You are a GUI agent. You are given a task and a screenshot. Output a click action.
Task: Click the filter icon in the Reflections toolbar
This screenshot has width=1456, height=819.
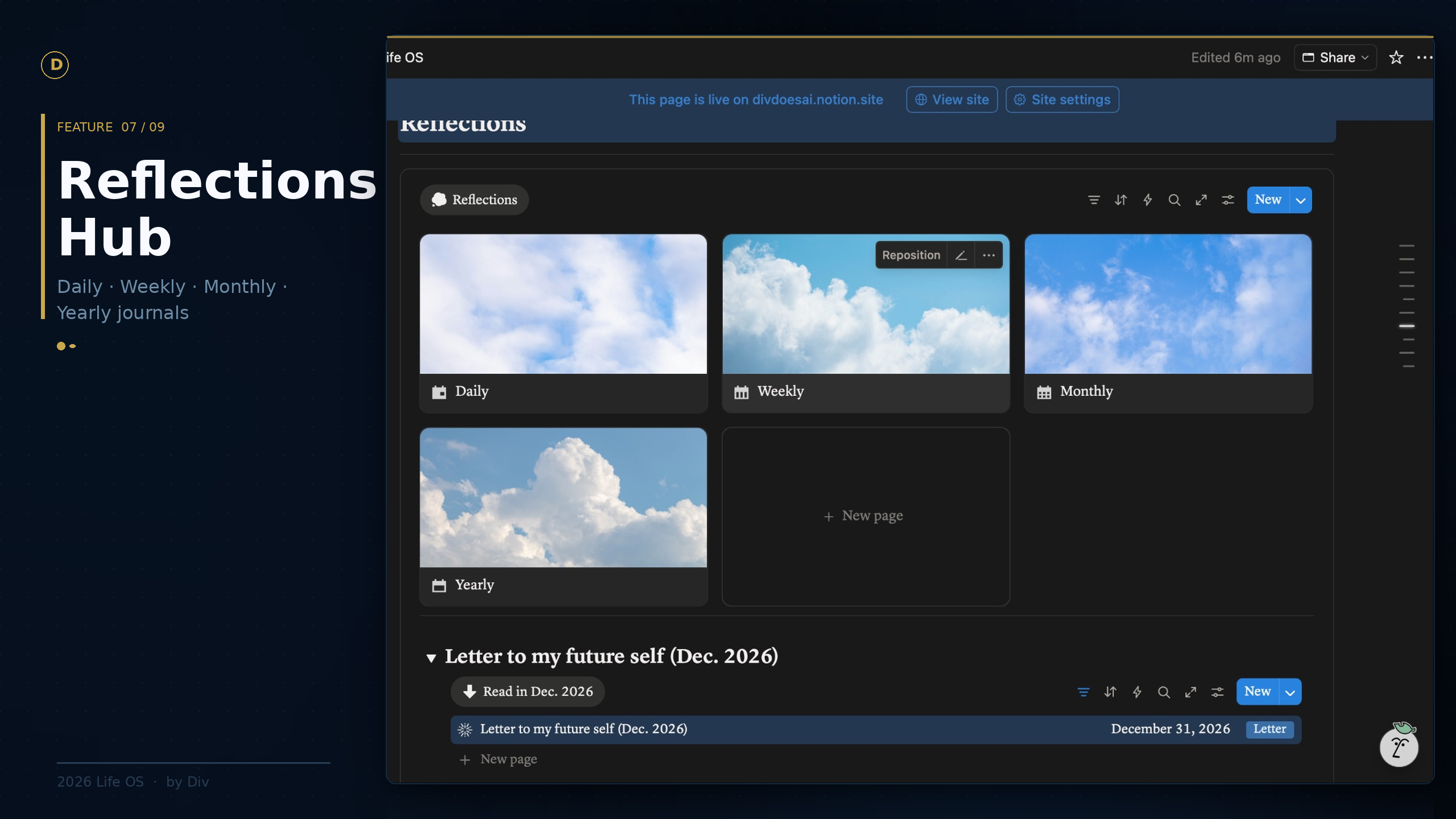point(1093,200)
